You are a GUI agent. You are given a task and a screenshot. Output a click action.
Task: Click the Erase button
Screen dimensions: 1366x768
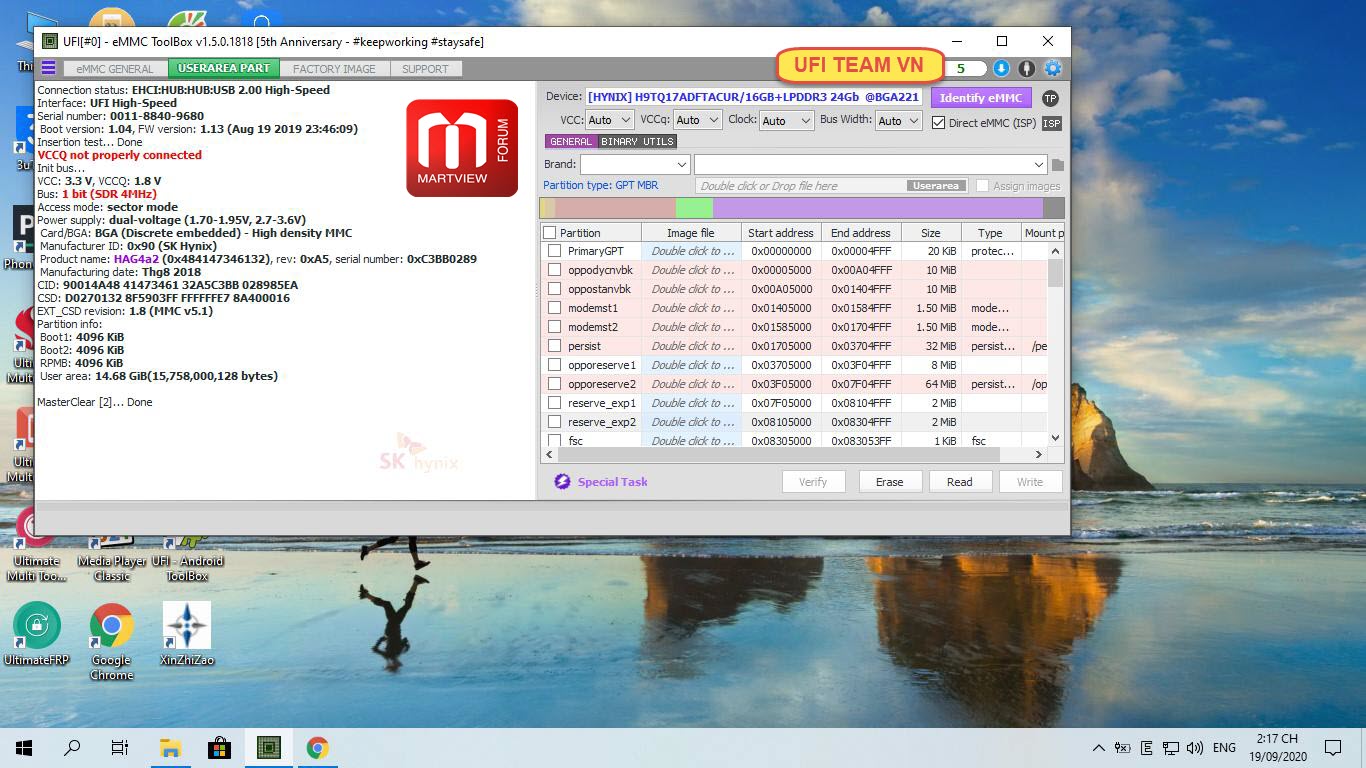coord(889,482)
